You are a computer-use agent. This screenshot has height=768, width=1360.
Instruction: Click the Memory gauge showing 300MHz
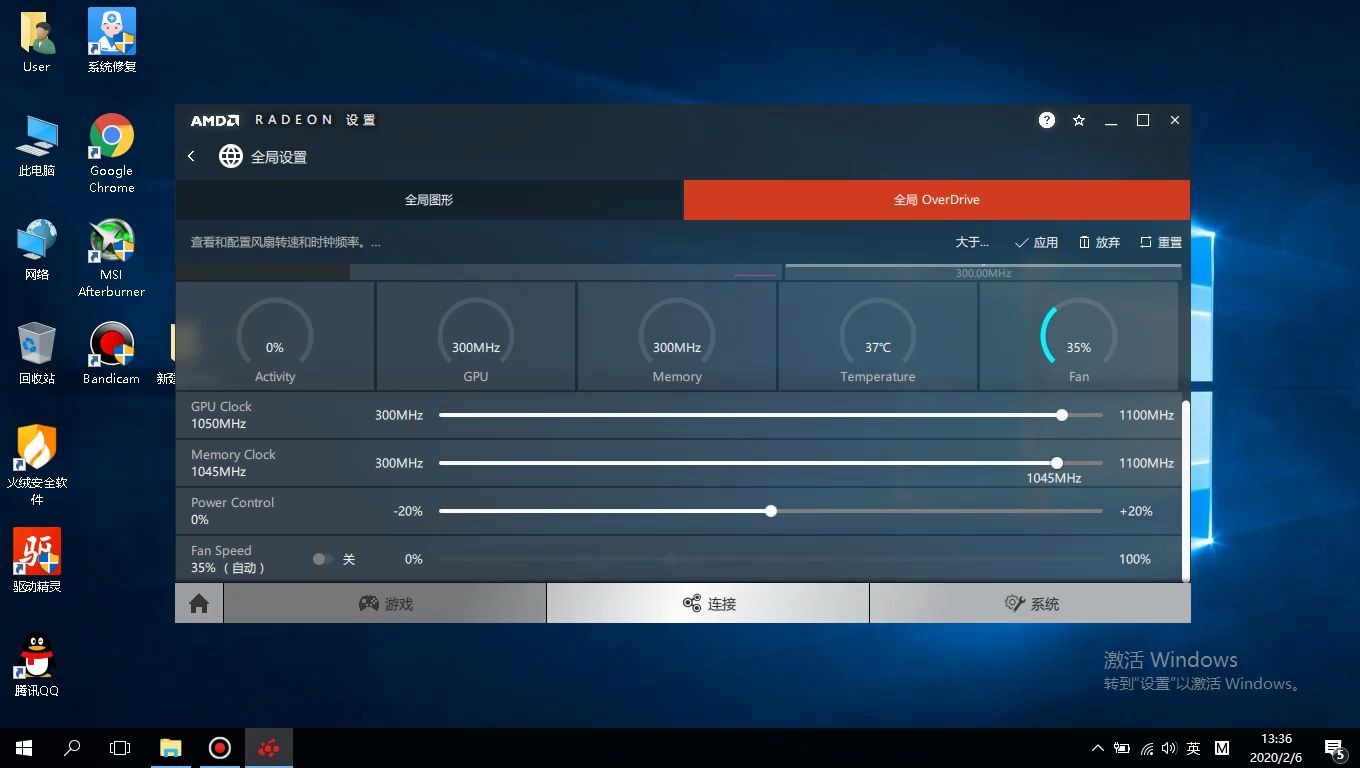677,337
